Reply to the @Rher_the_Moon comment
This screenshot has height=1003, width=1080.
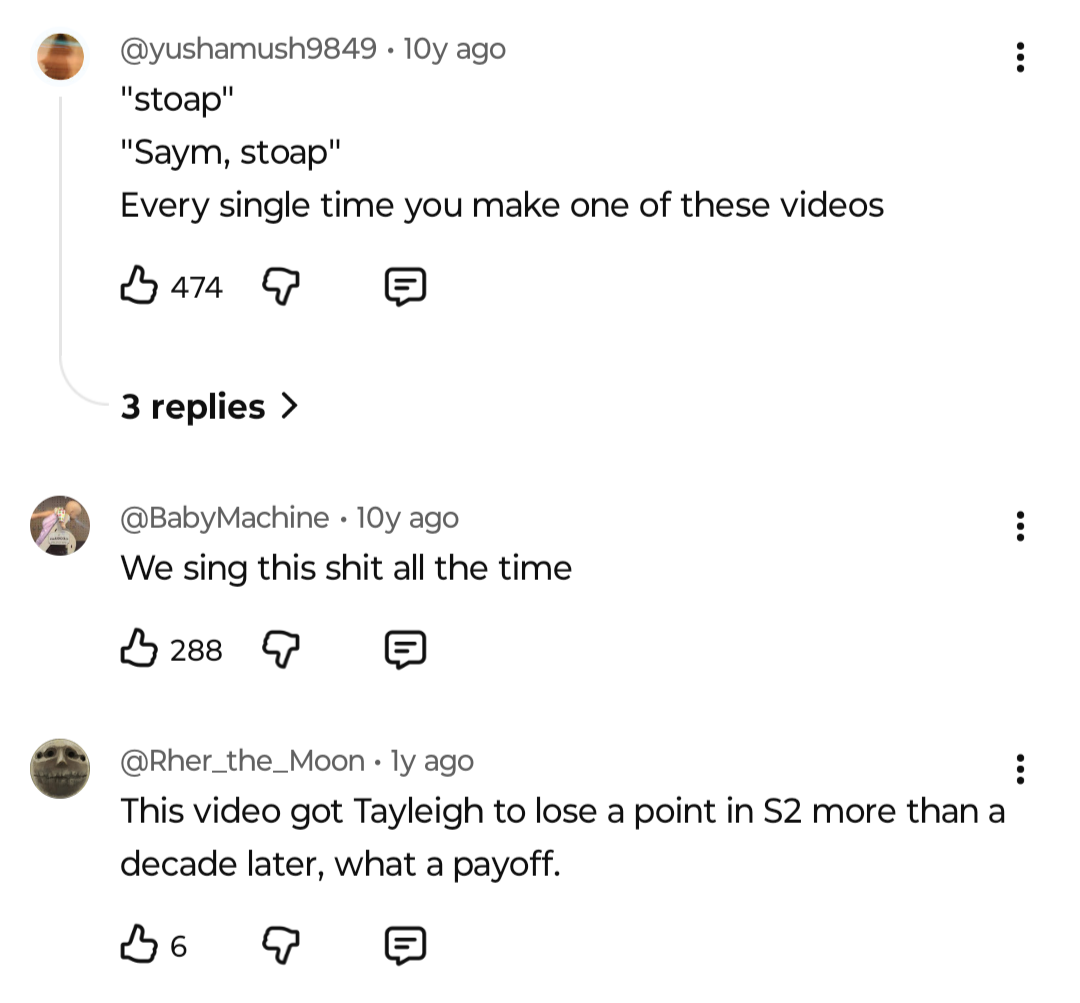click(x=406, y=944)
